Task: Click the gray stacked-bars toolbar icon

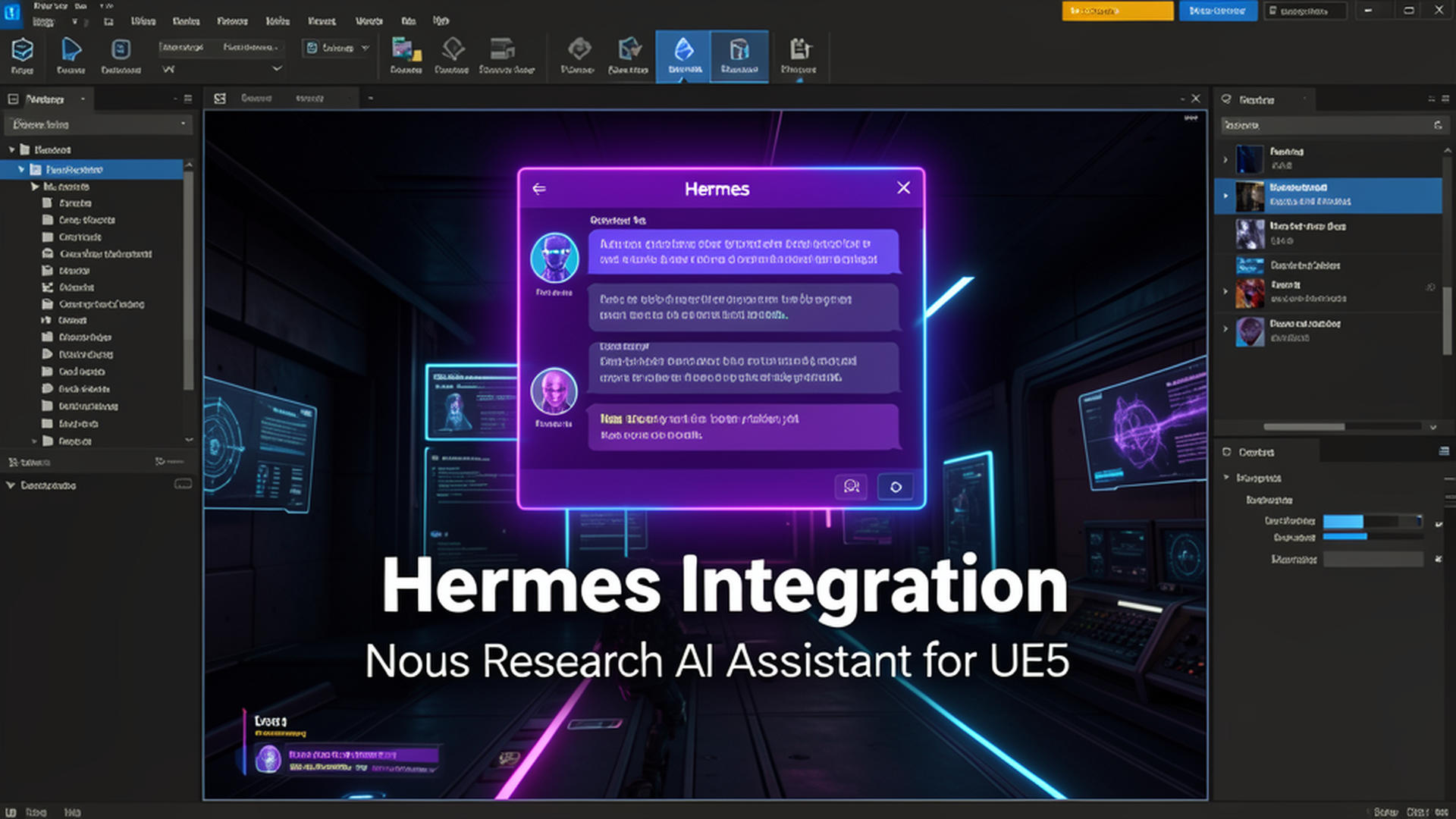Action: coord(502,49)
